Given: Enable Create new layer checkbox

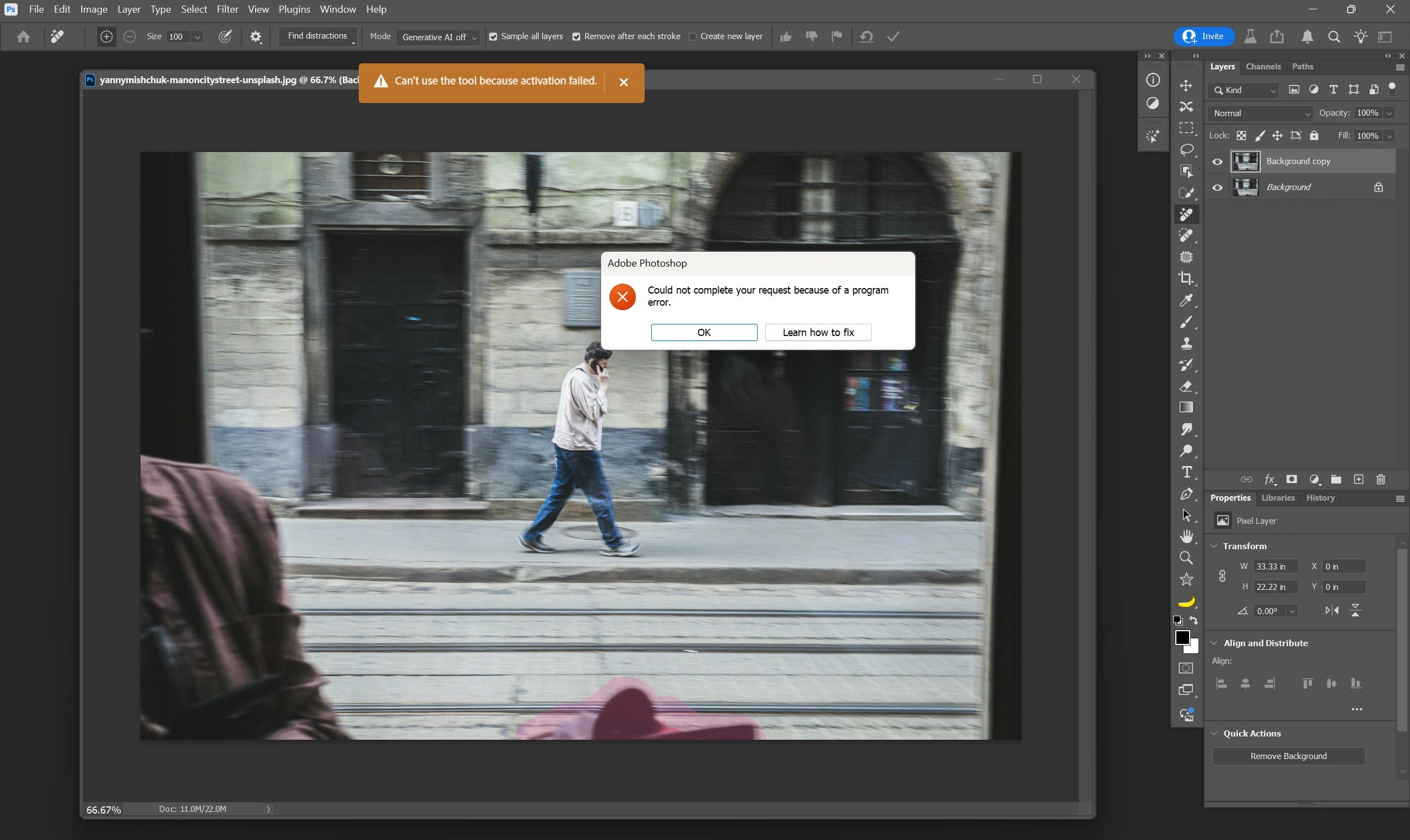Looking at the screenshot, I should tap(692, 37).
